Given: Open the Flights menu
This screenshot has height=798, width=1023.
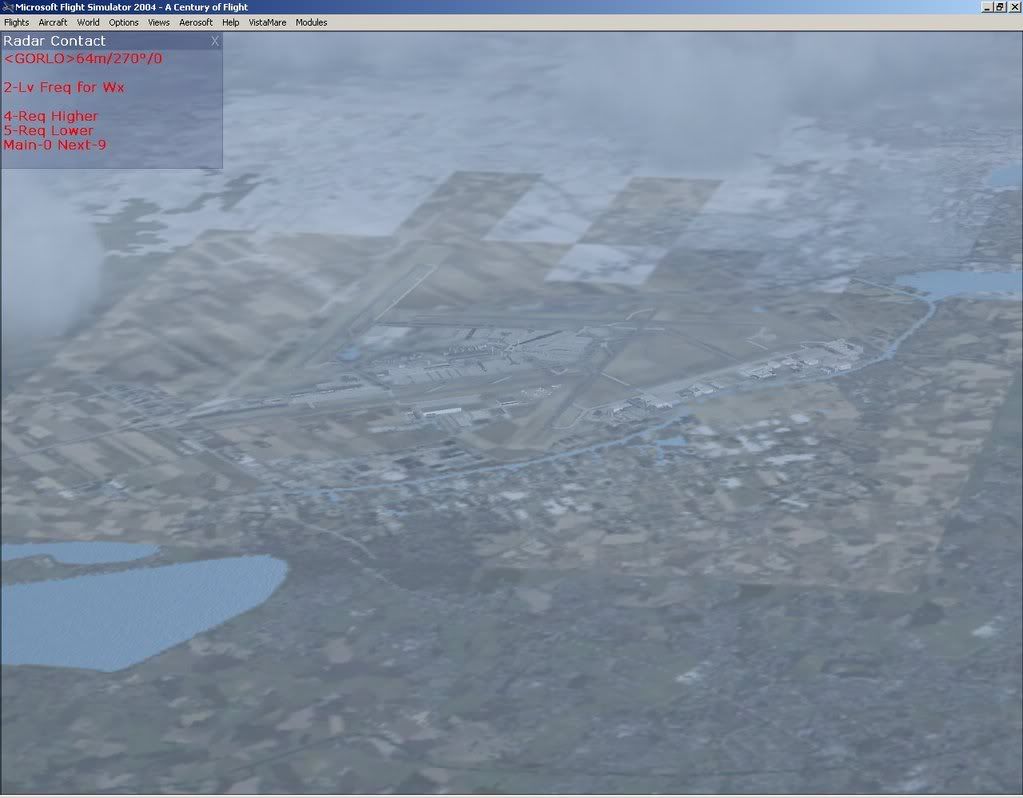Looking at the screenshot, I should (x=16, y=22).
